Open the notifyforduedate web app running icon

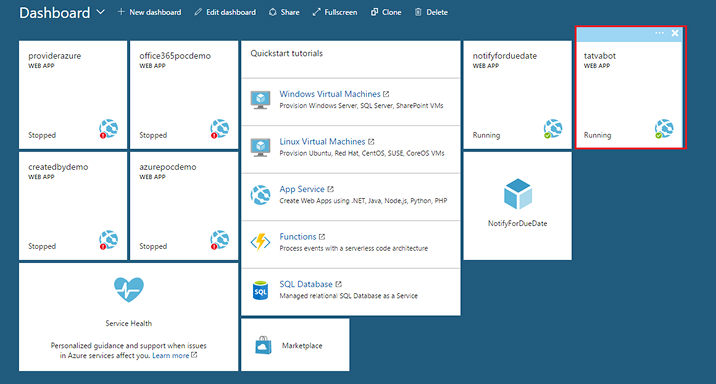coord(553,129)
